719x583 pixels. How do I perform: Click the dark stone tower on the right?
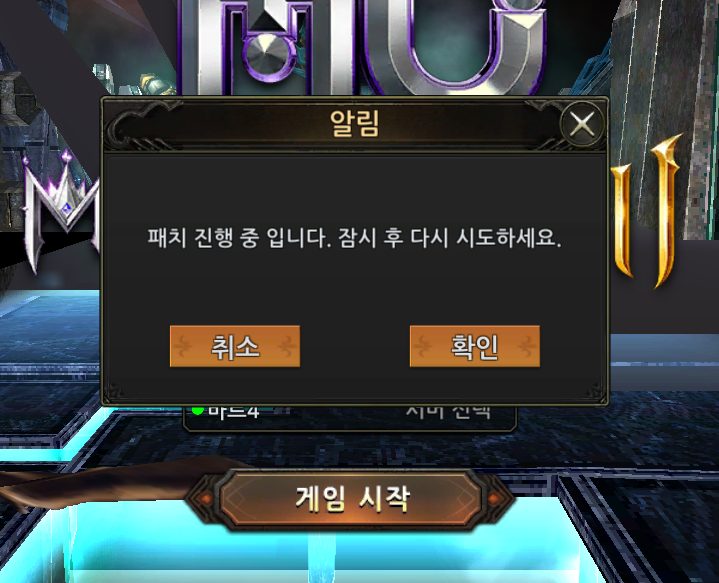coord(663,117)
